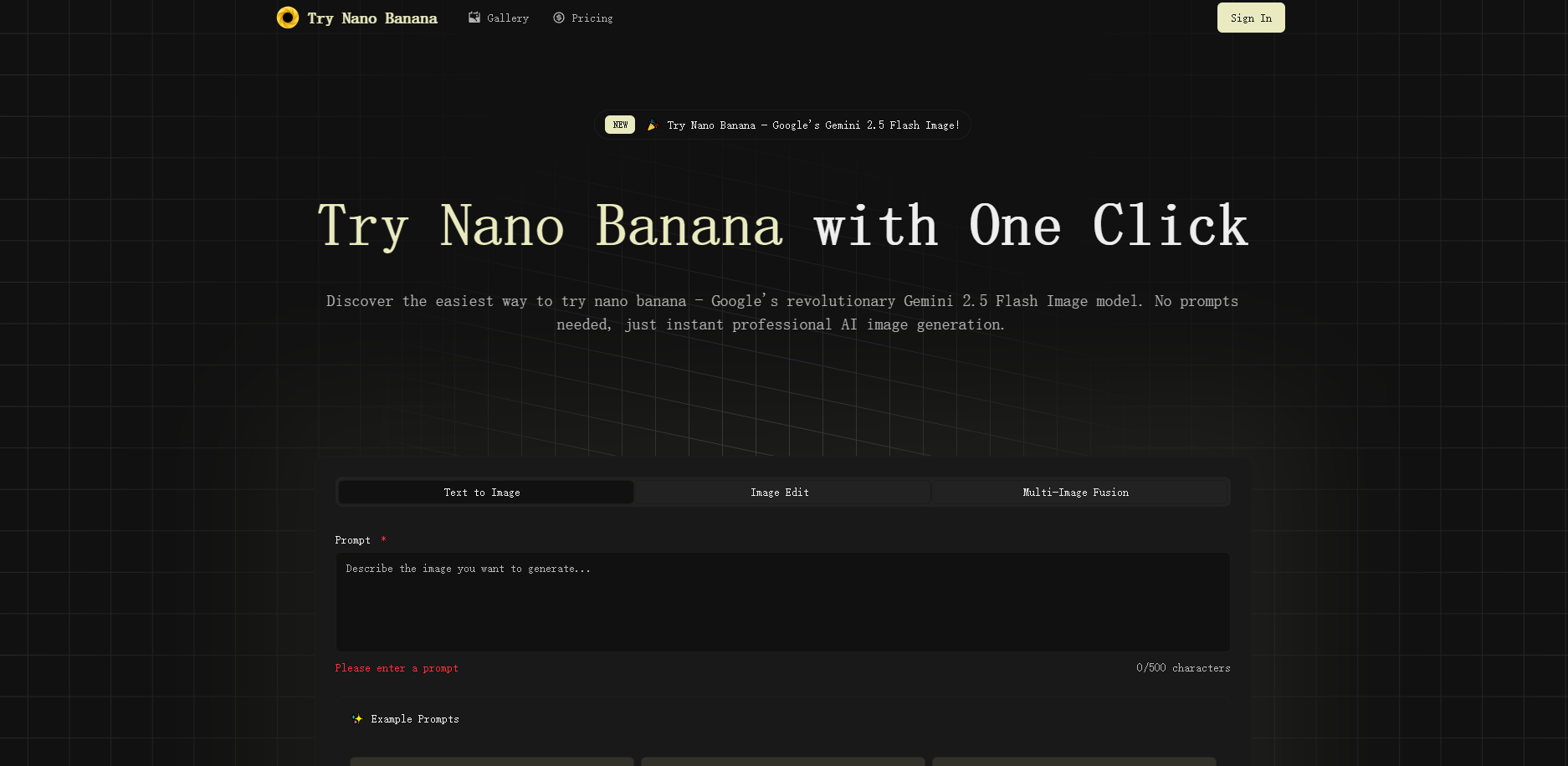Click the sparkles icon beside Example Prompts
1568x766 pixels.
(357, 718)
